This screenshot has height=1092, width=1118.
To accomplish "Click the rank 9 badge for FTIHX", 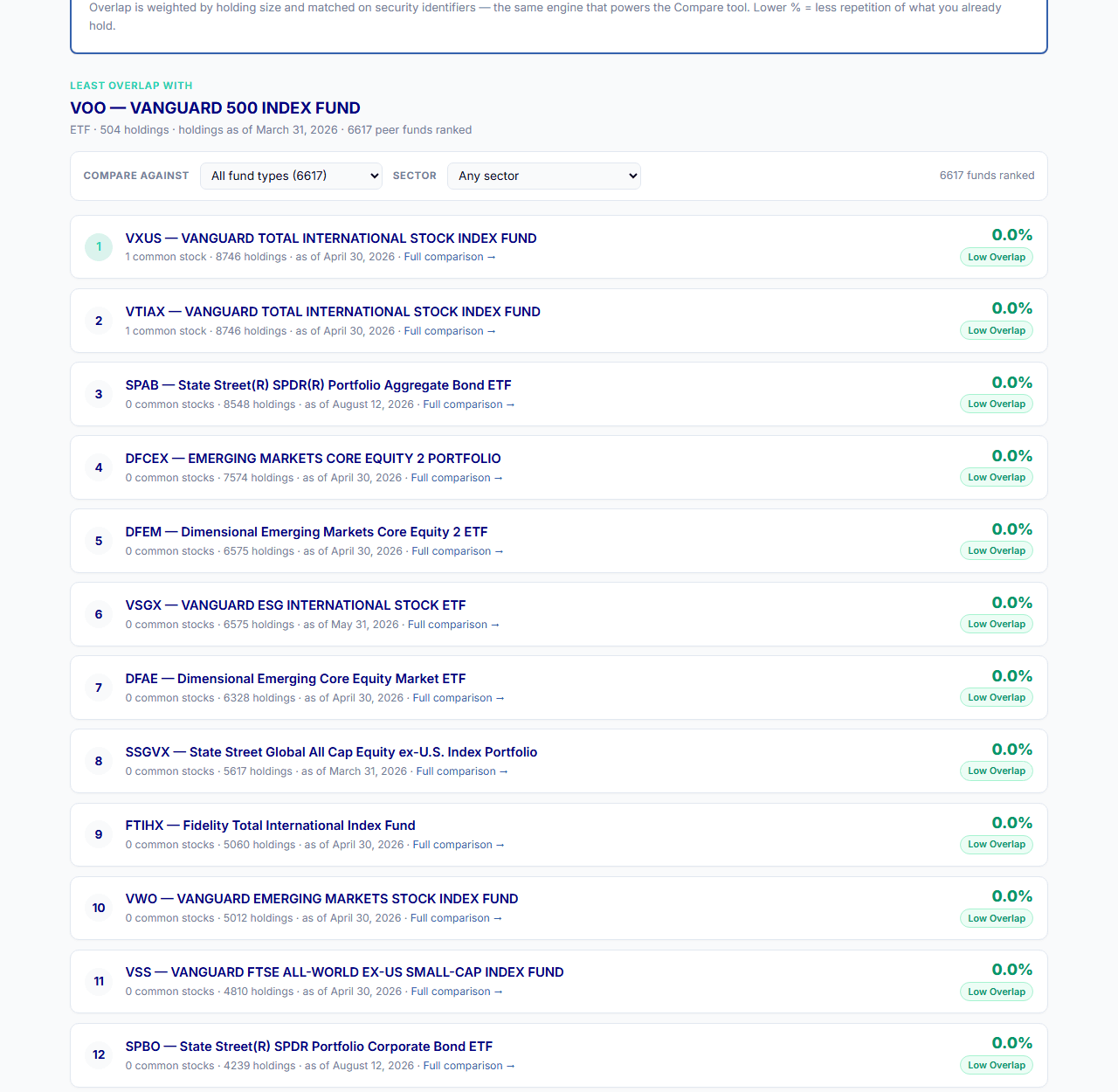I will 99,834.
